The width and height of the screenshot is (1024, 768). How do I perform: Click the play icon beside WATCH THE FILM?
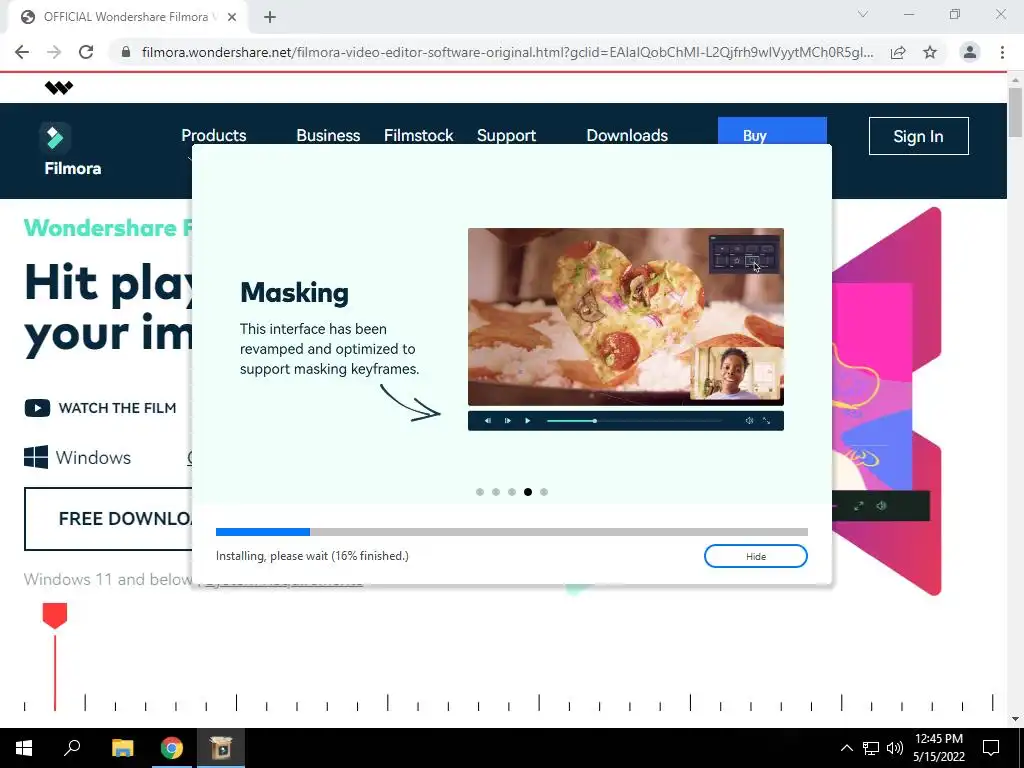37,408
